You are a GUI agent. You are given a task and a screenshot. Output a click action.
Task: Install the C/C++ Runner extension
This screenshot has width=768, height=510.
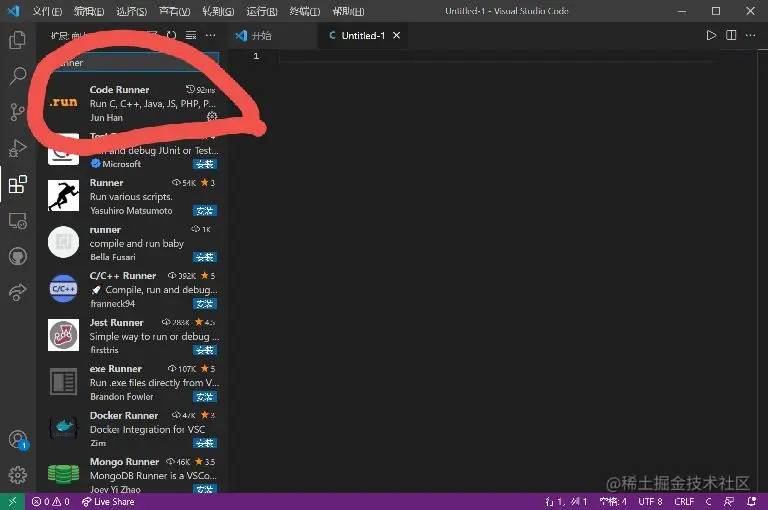(x=205, y=303)
